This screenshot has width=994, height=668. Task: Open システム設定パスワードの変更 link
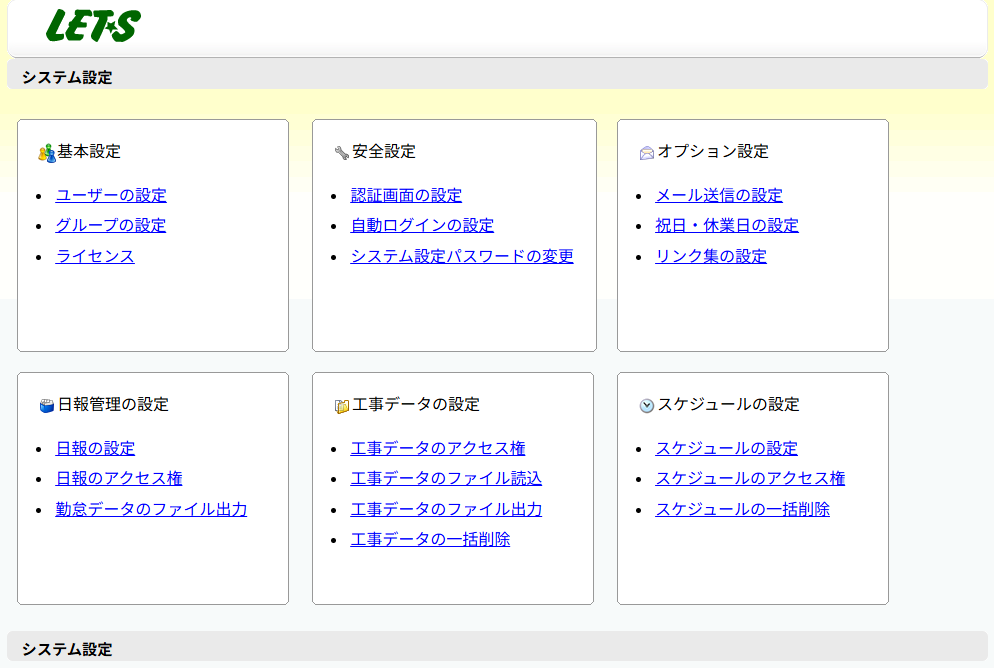462,257
